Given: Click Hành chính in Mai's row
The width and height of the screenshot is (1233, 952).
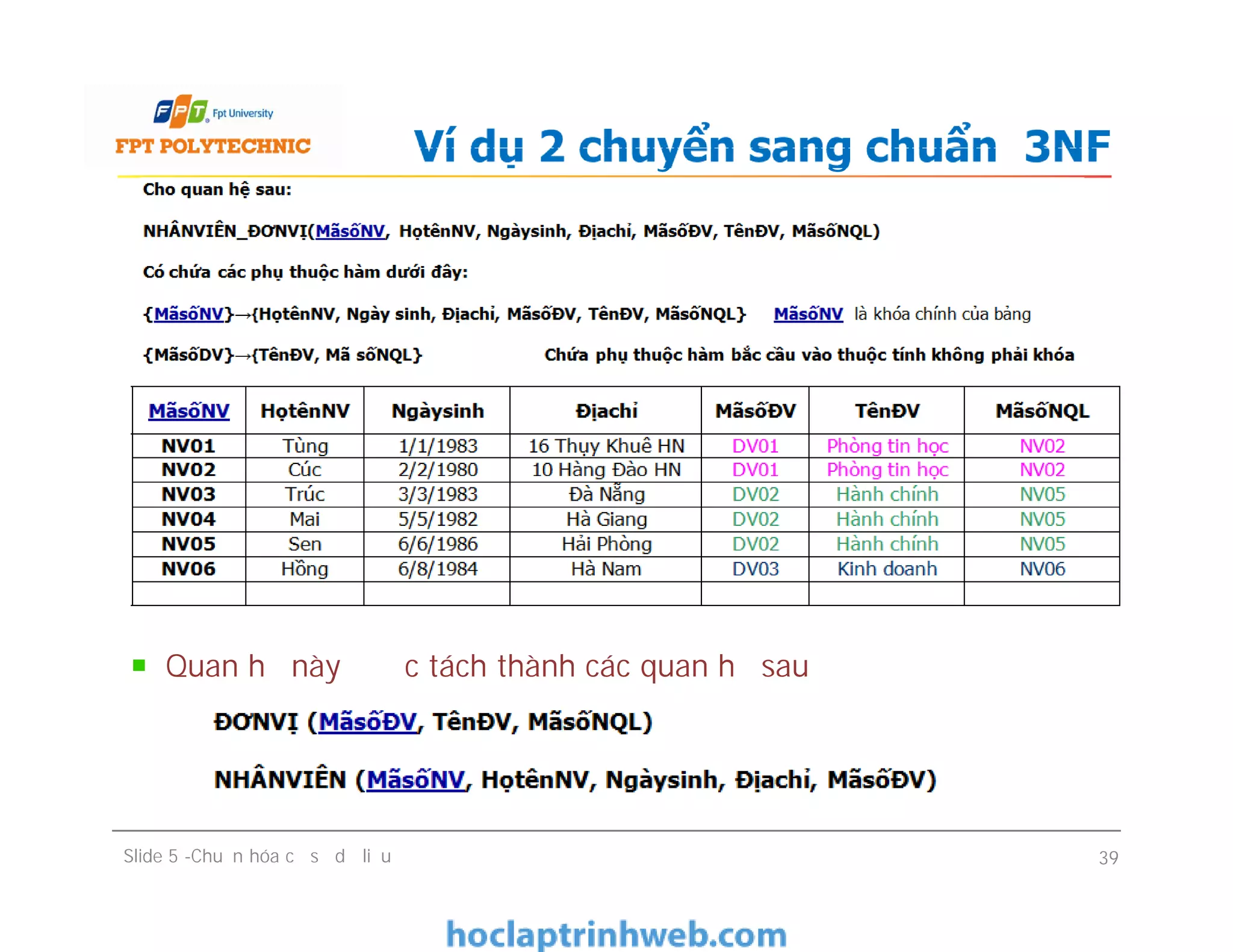Looking at the screenshot, I should click(x=887, y=519).
